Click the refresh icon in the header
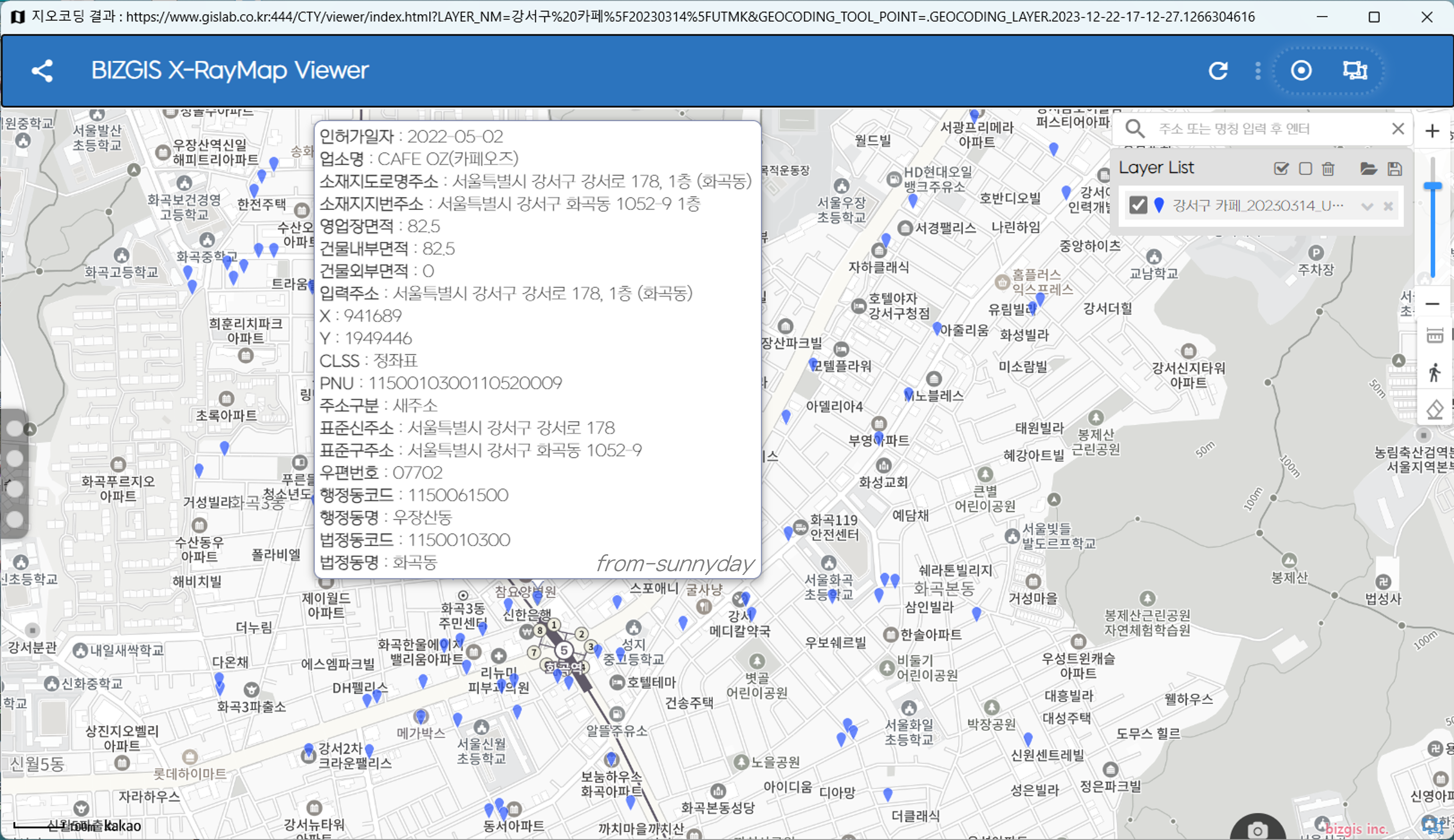The width and height of the screenshot is (1454, 840). coord(1218,70)
